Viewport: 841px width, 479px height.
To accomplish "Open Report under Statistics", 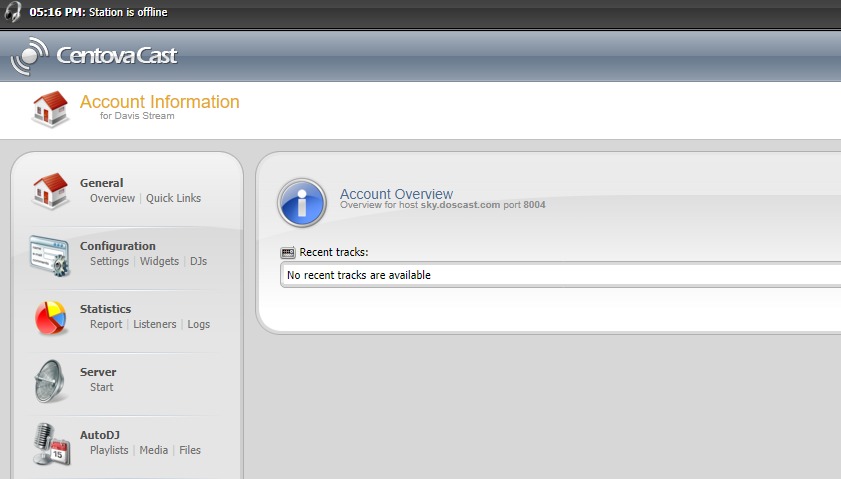I will (x=106, y=324).
